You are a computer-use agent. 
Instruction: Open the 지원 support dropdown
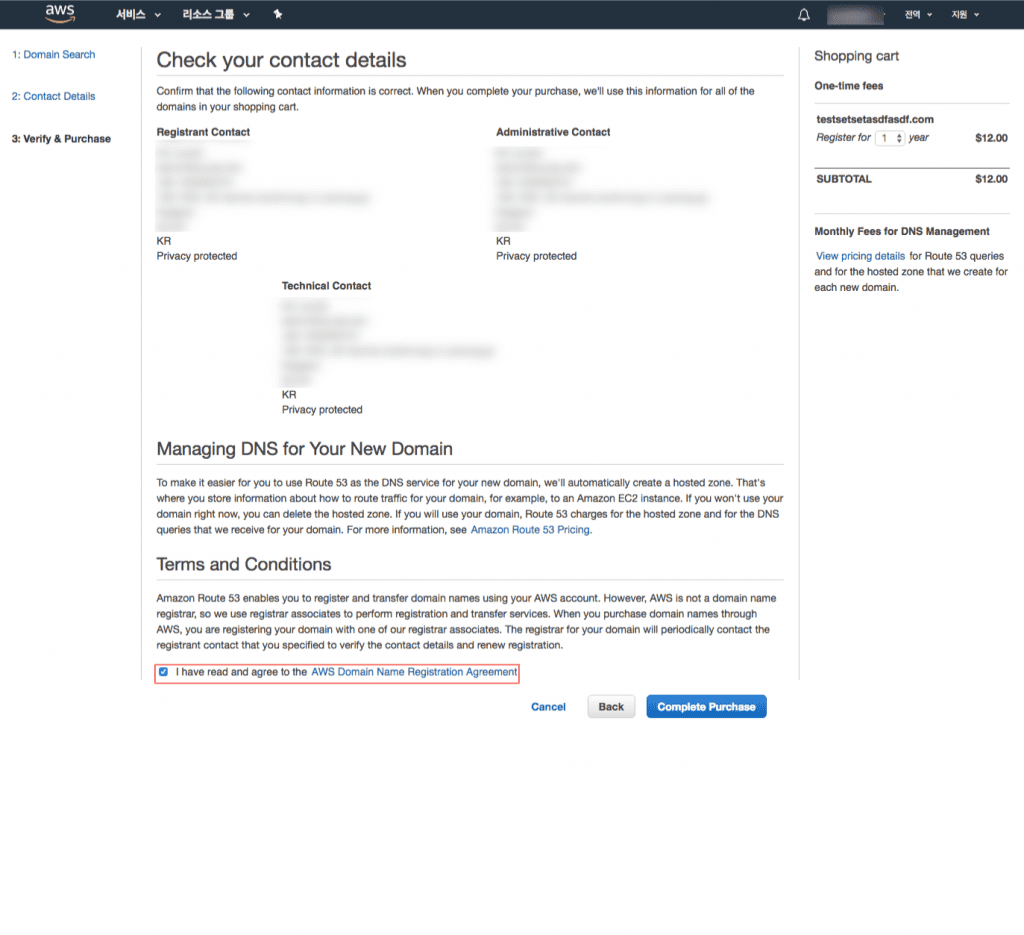click(x=965, y=14)
